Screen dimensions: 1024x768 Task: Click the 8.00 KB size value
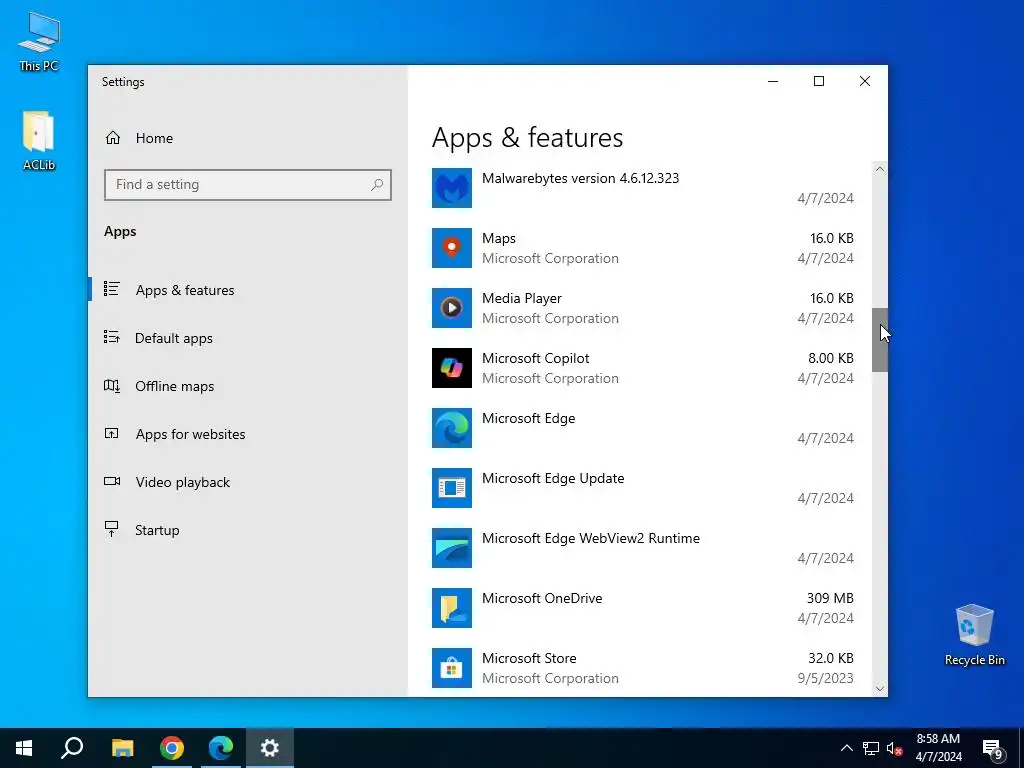(x=831, y=359)
